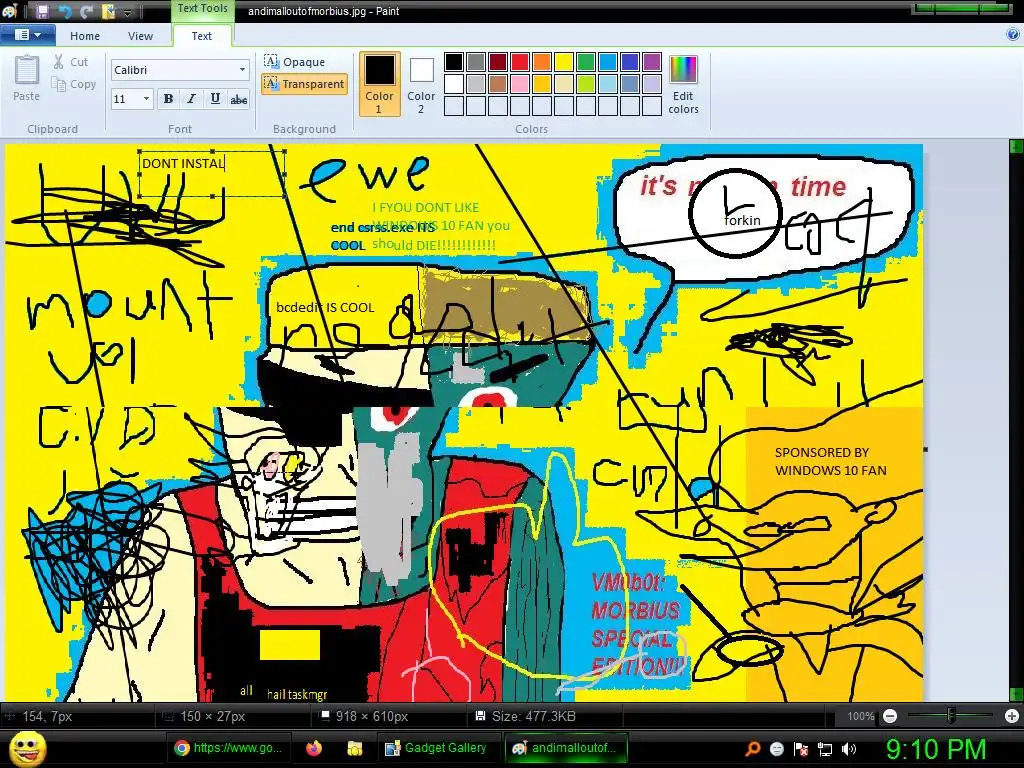Select the lime green swatch in the second row

[586, 84]
